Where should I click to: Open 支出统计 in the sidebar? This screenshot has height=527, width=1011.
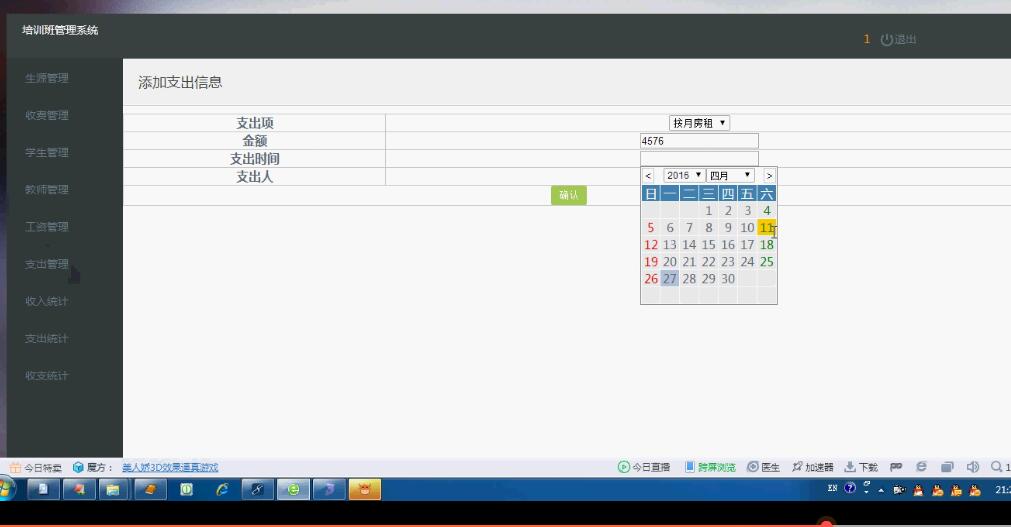tap(46, 339)
